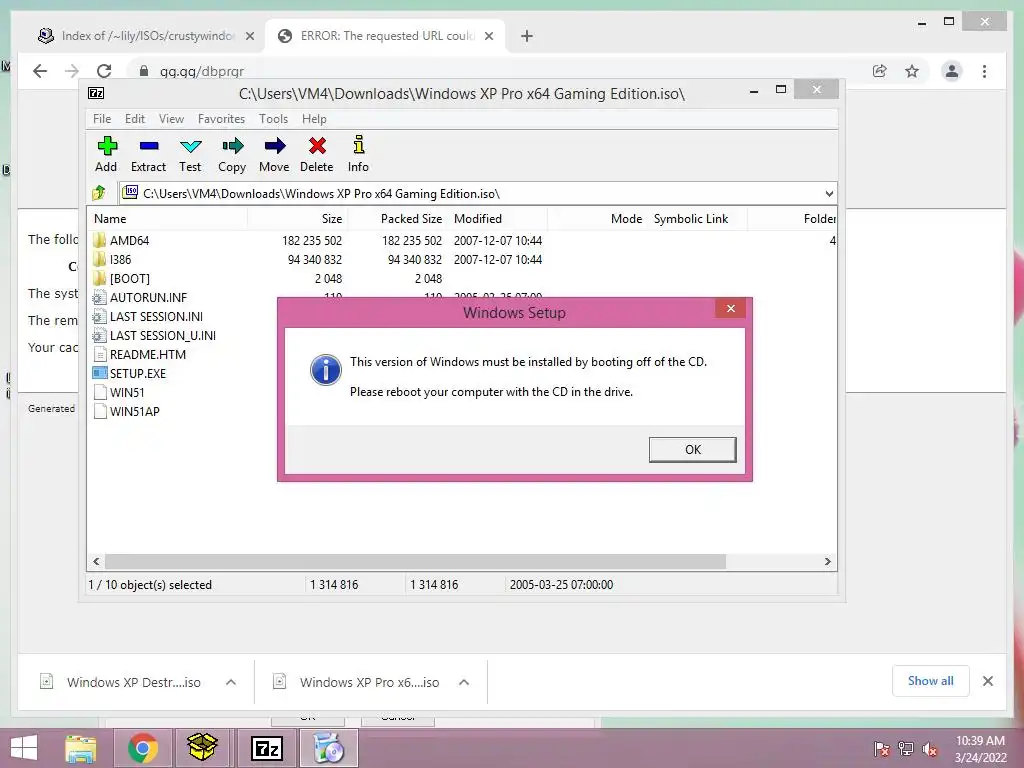Sort by Packed Size column header
The image size is (1024, 768).
pos(397,219)
